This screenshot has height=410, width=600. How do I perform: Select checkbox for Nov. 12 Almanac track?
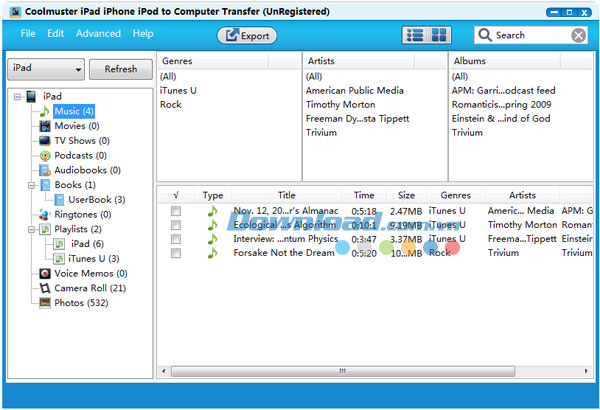tap(176, 211)
